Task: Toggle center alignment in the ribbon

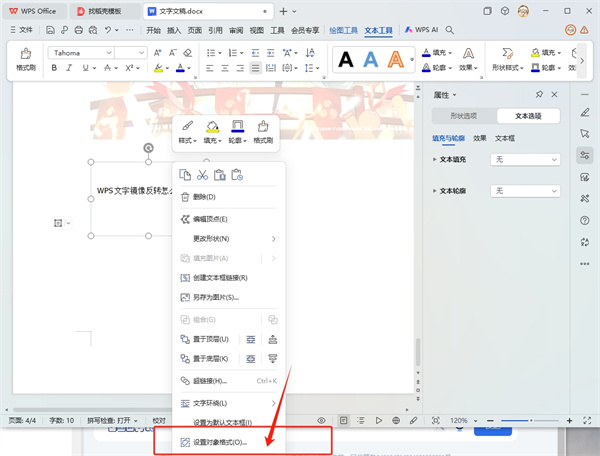Action: tap(225, 68)
